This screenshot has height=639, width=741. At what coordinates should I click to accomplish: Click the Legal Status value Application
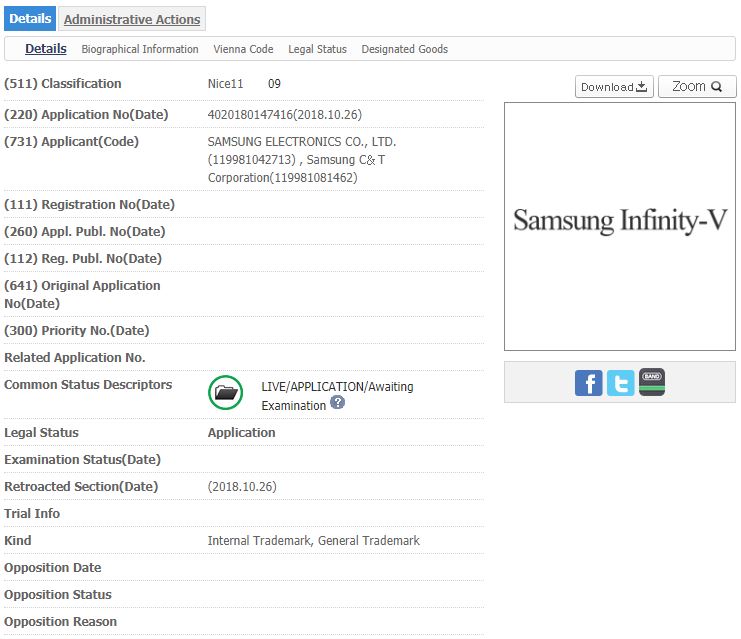tap(241, 433)
